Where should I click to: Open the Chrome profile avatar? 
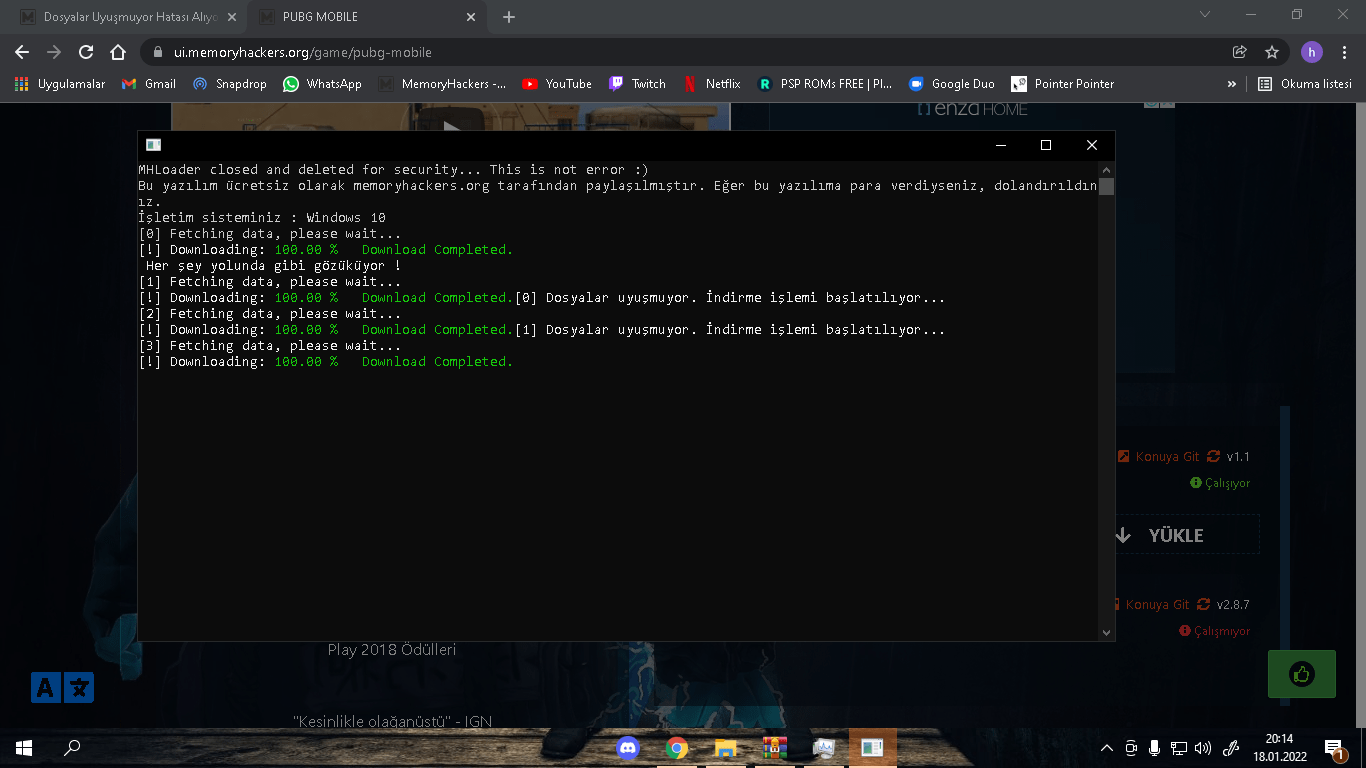1311,52
